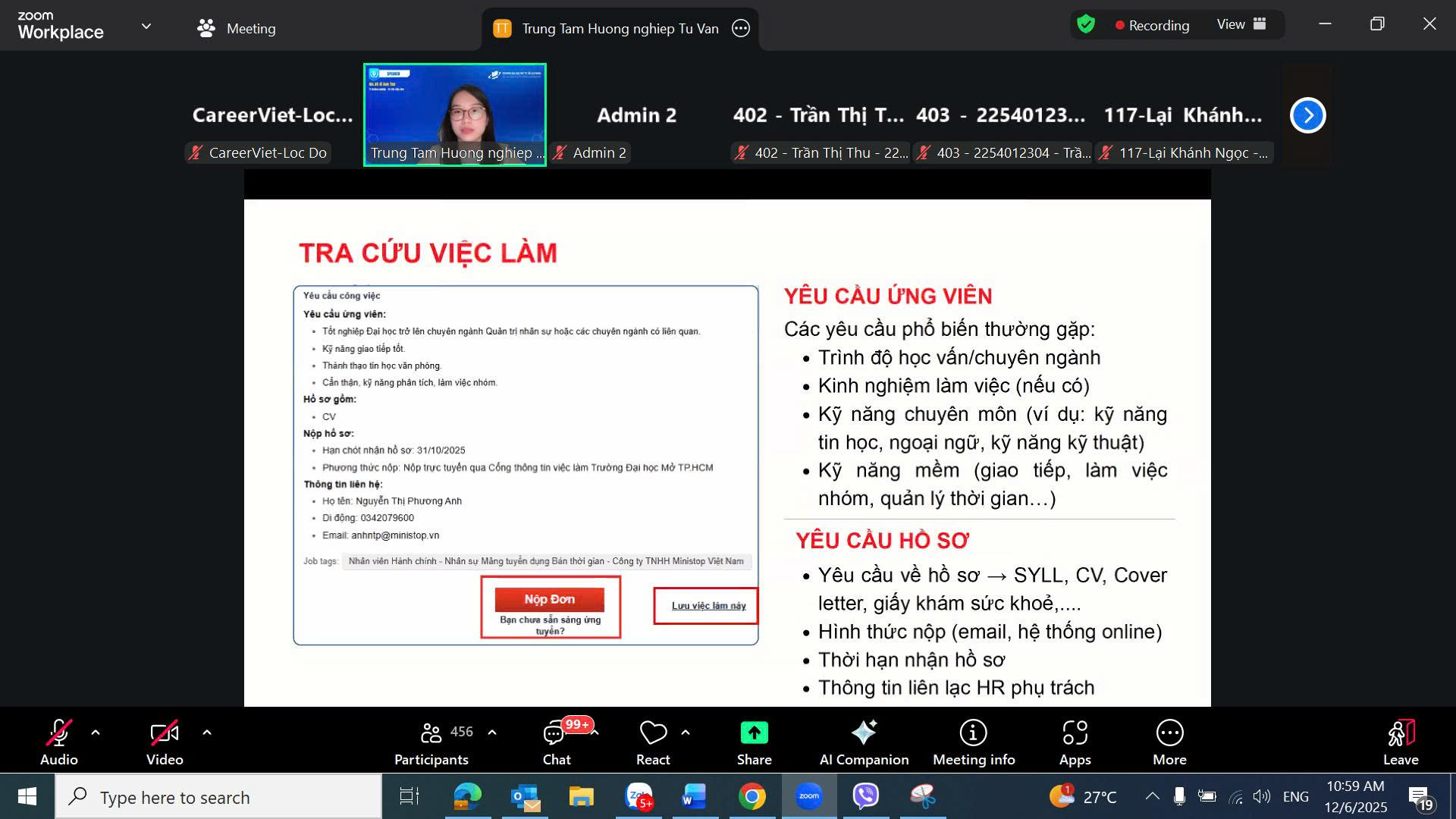Show next participants with blue arrow
Image resolution: width=1456 pixels, height=819 pixels.
1307,115
